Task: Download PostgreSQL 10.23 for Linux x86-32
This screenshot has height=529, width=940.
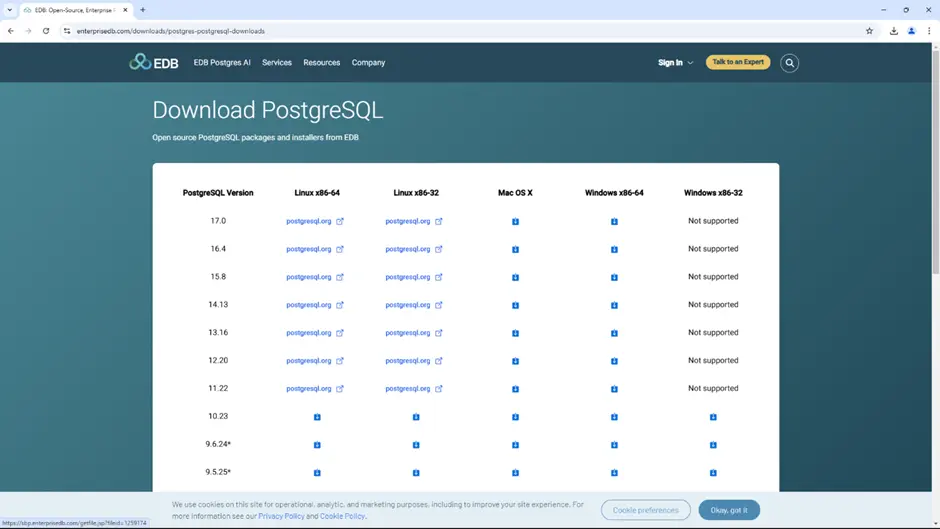Action: (x=416, y=416)
